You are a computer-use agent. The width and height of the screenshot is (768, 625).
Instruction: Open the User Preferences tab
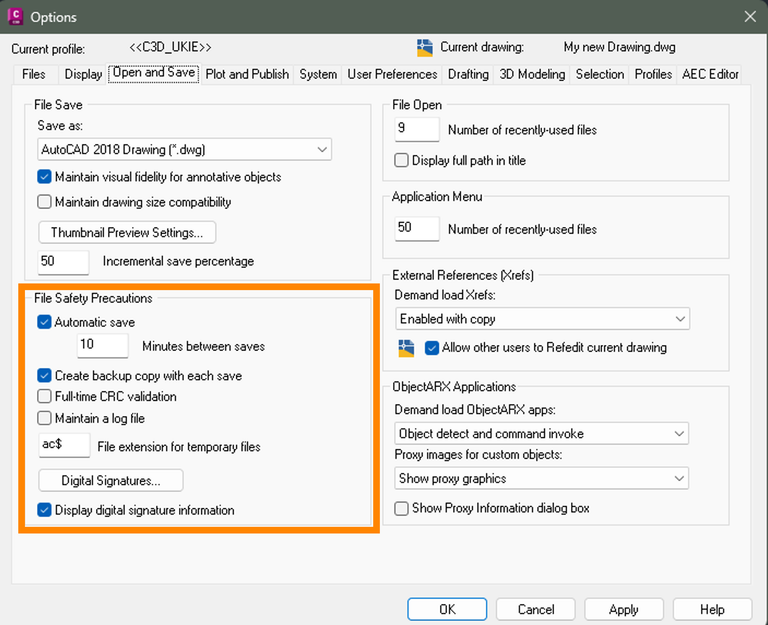392,74
